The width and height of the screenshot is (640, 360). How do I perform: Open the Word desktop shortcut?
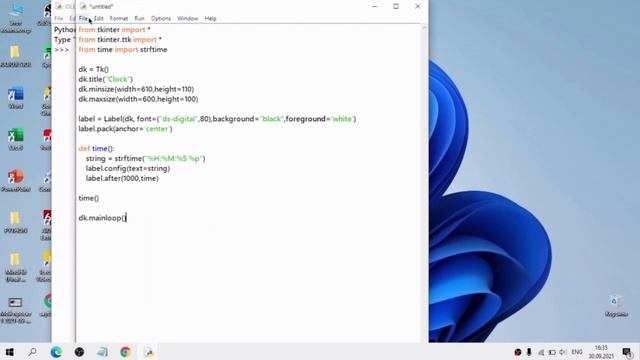pyautogui.click(x=16, y=98)
